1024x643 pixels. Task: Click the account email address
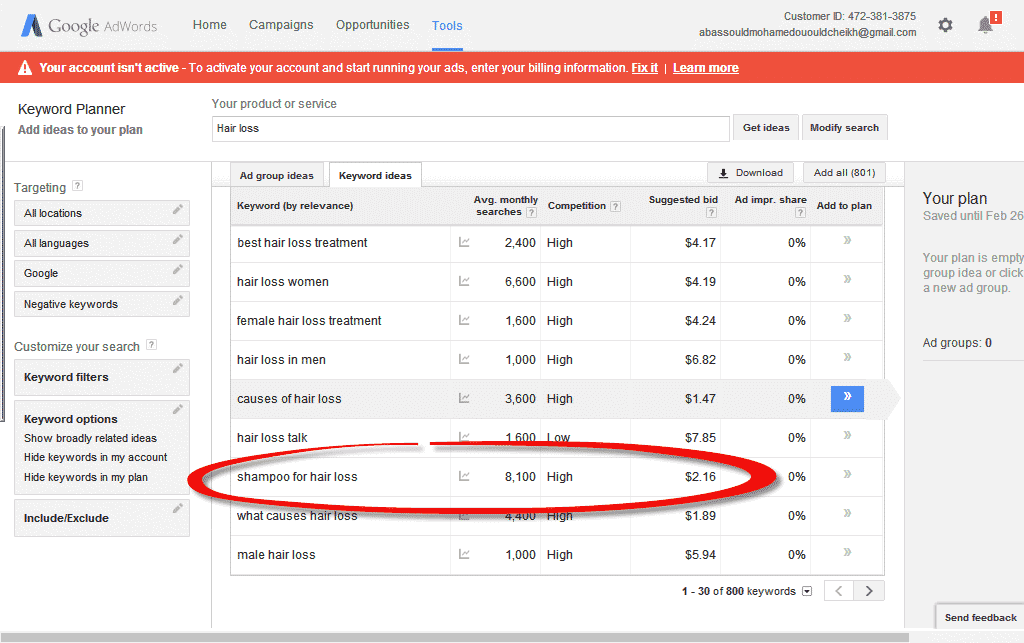[x=807, y=32]
